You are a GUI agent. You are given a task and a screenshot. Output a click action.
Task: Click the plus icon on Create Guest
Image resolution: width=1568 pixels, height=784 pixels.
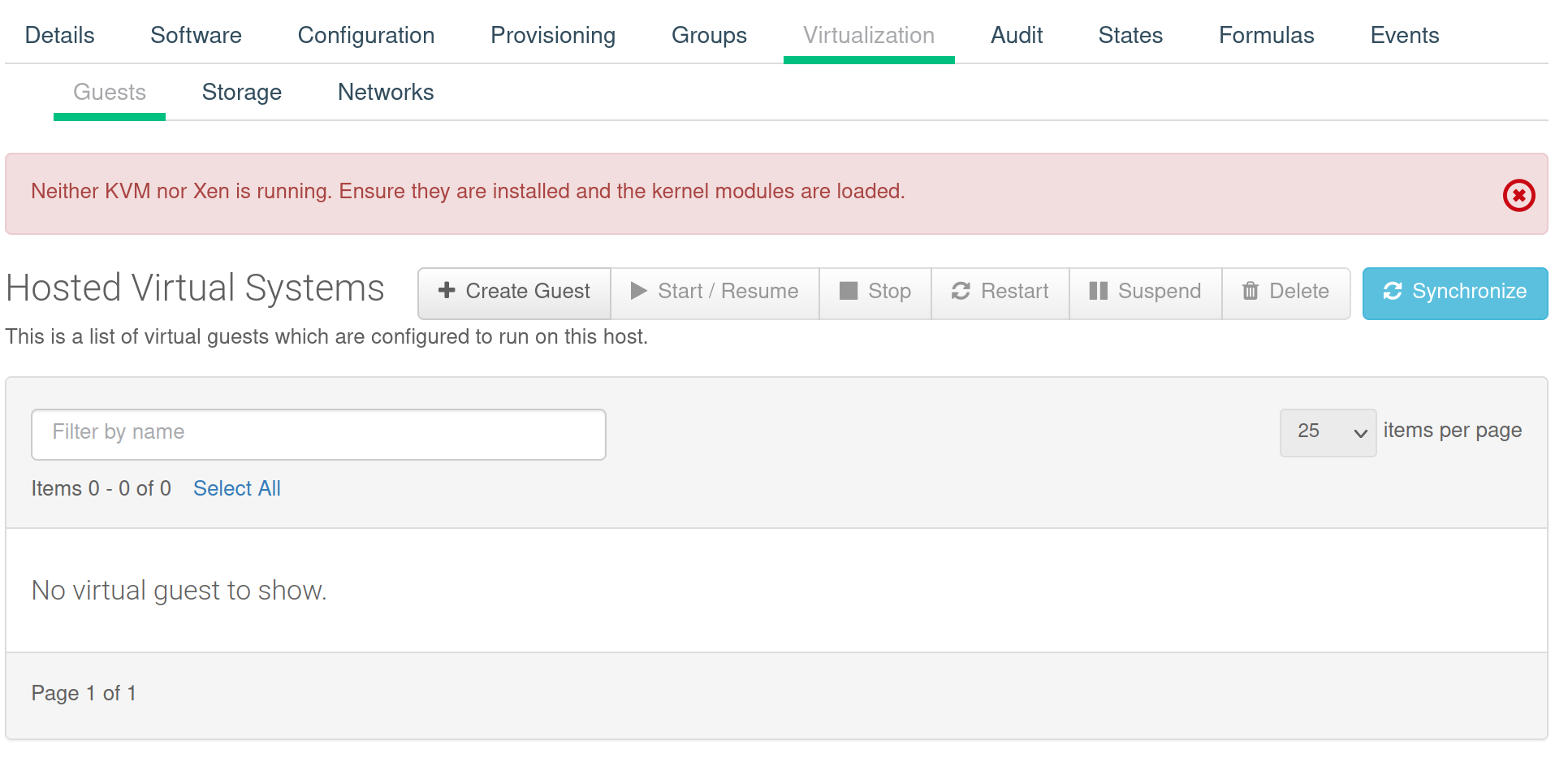(x=448, y=291)
